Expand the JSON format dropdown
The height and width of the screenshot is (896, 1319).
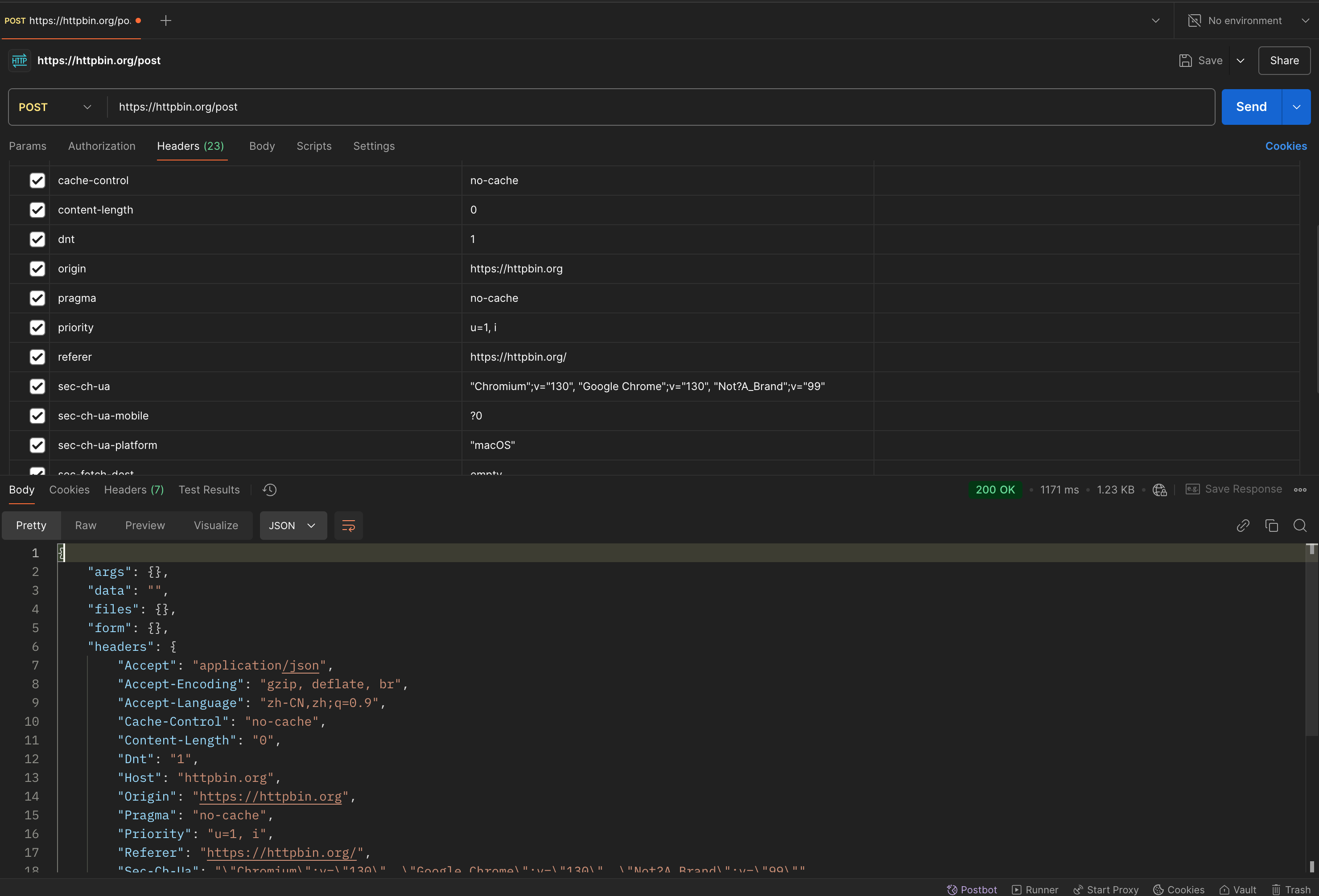(x=293, y=526)
